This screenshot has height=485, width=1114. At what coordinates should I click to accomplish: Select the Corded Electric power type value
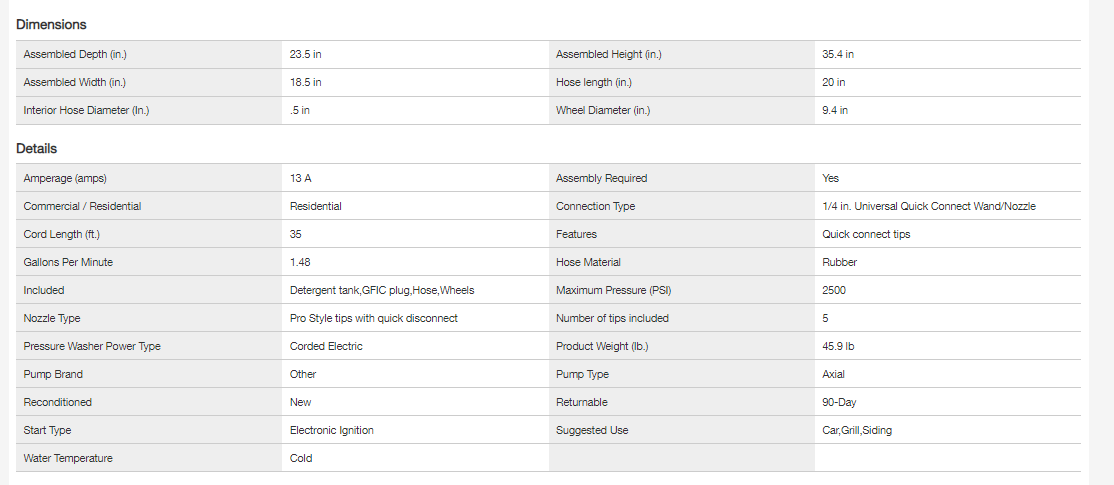click(326, 346)
